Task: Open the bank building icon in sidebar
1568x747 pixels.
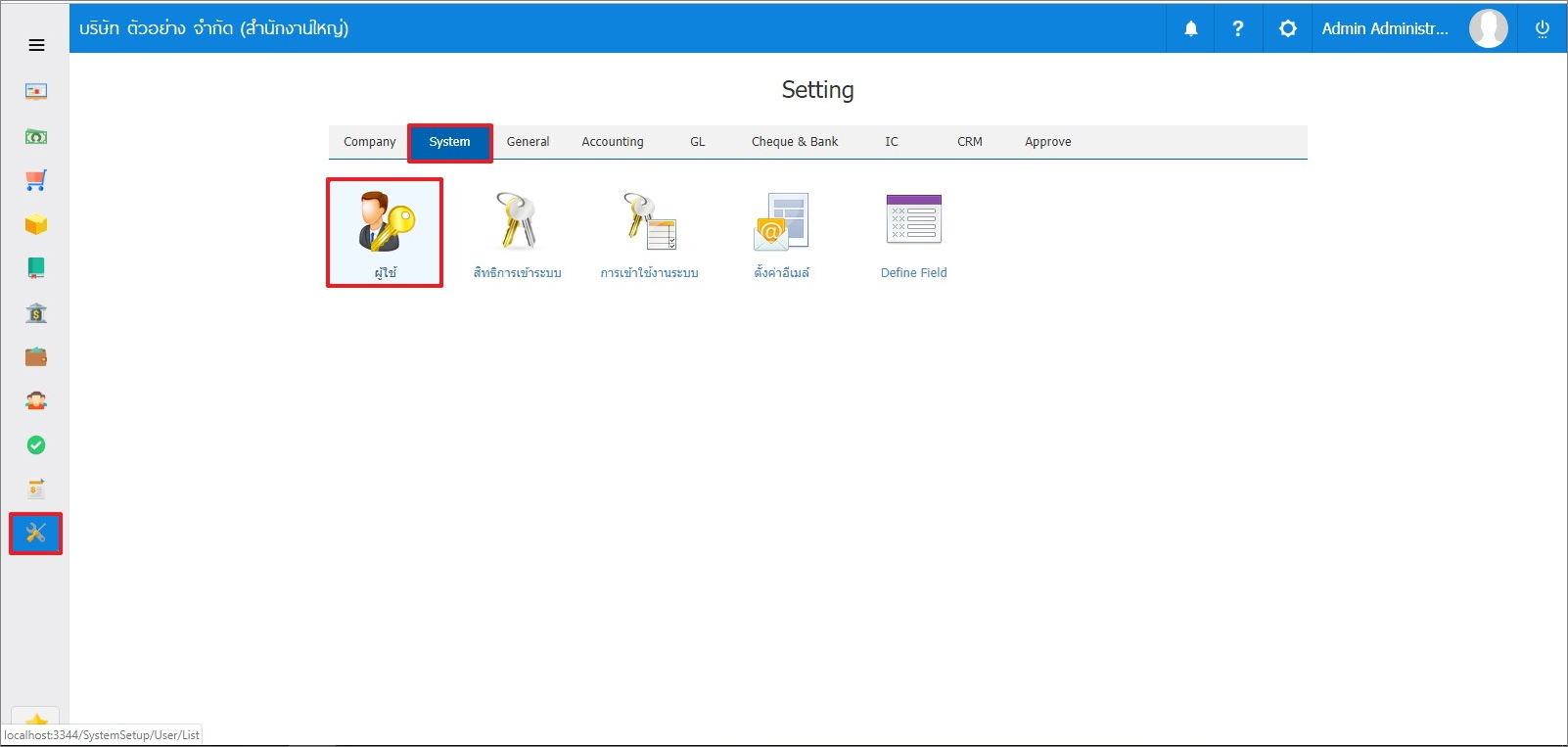Action: tap(36, 313)
